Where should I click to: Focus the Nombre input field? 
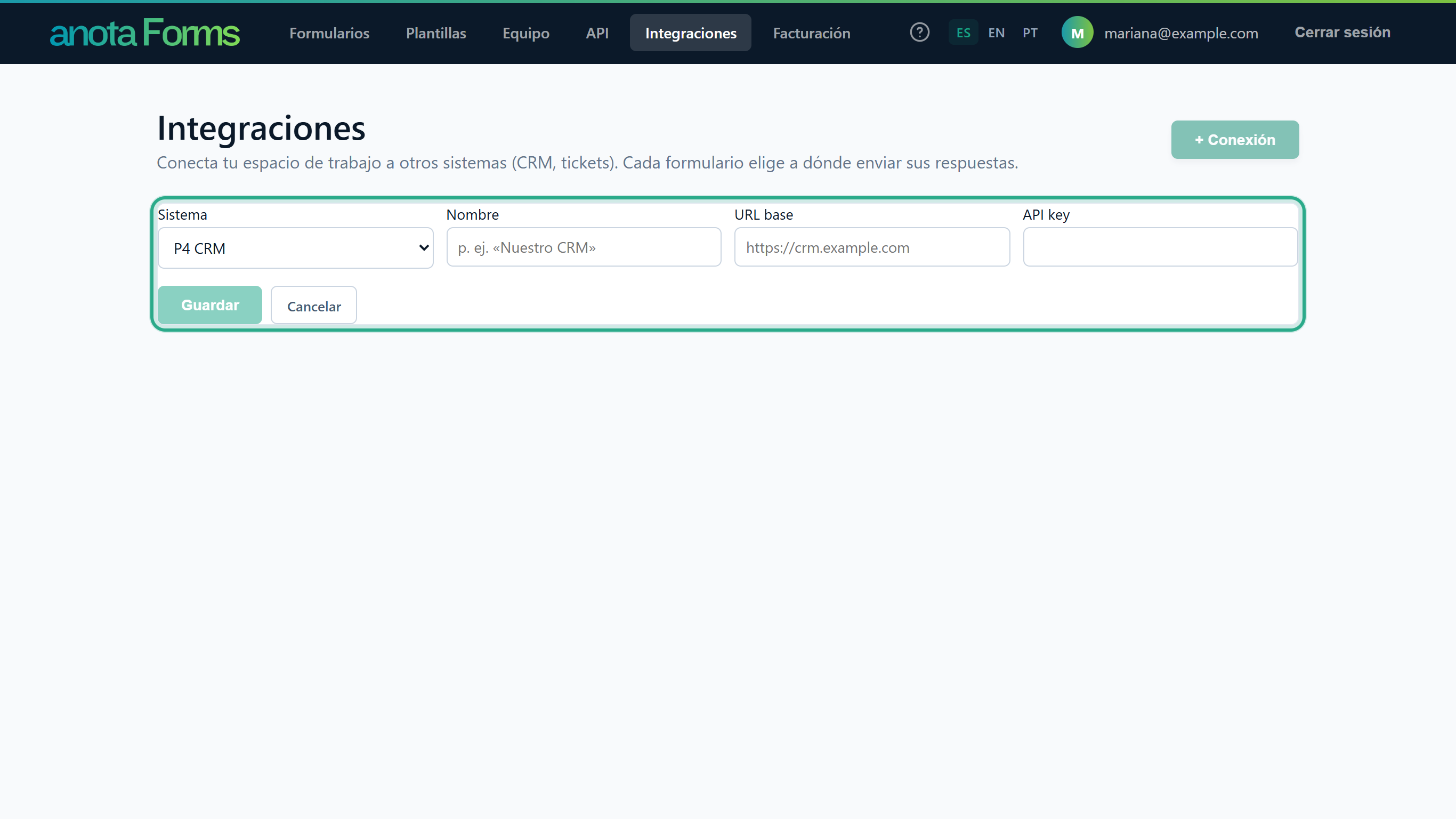[584, 247]
